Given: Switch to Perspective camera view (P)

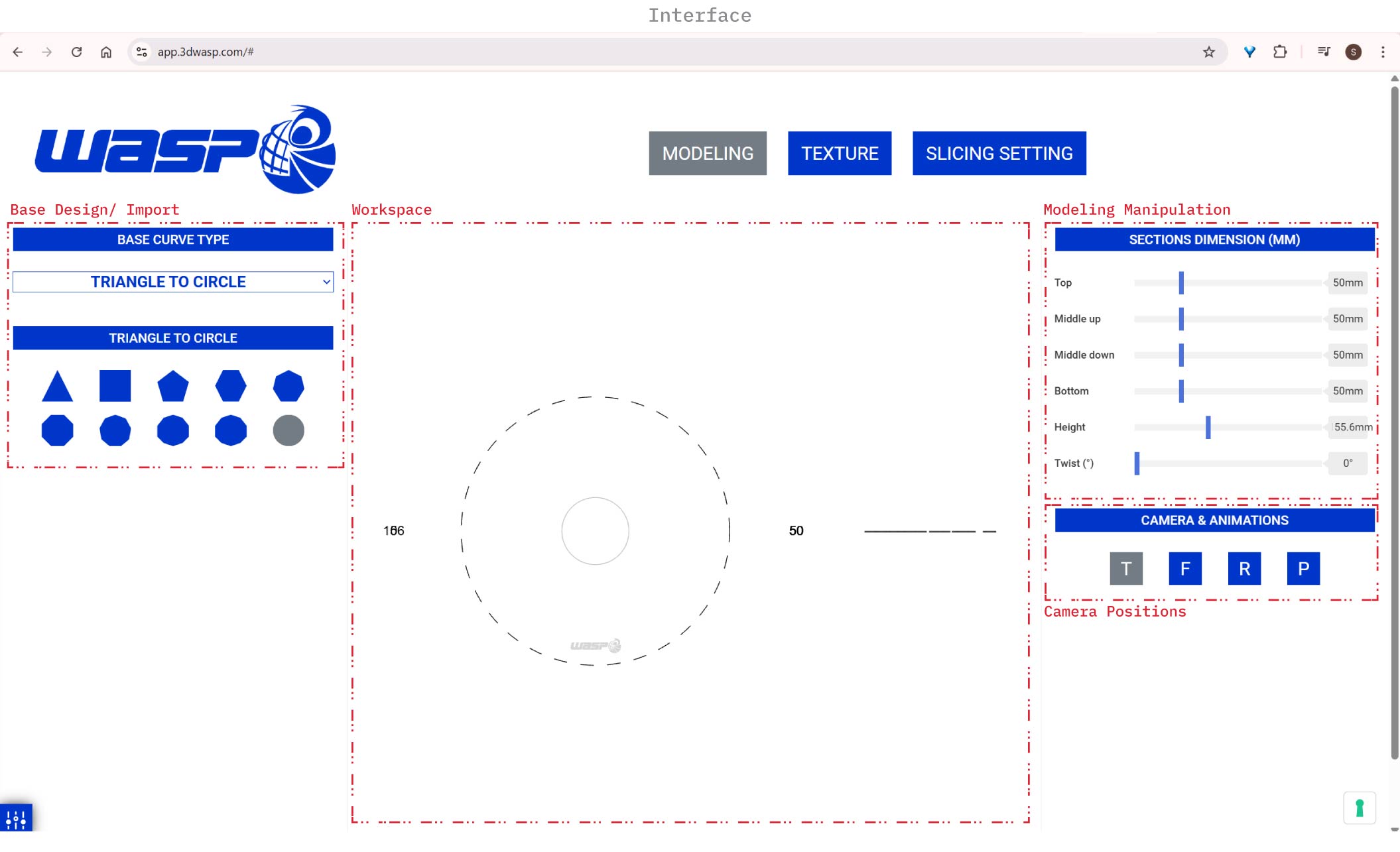Looking at the screenshot, I should tap(1303, 568).
